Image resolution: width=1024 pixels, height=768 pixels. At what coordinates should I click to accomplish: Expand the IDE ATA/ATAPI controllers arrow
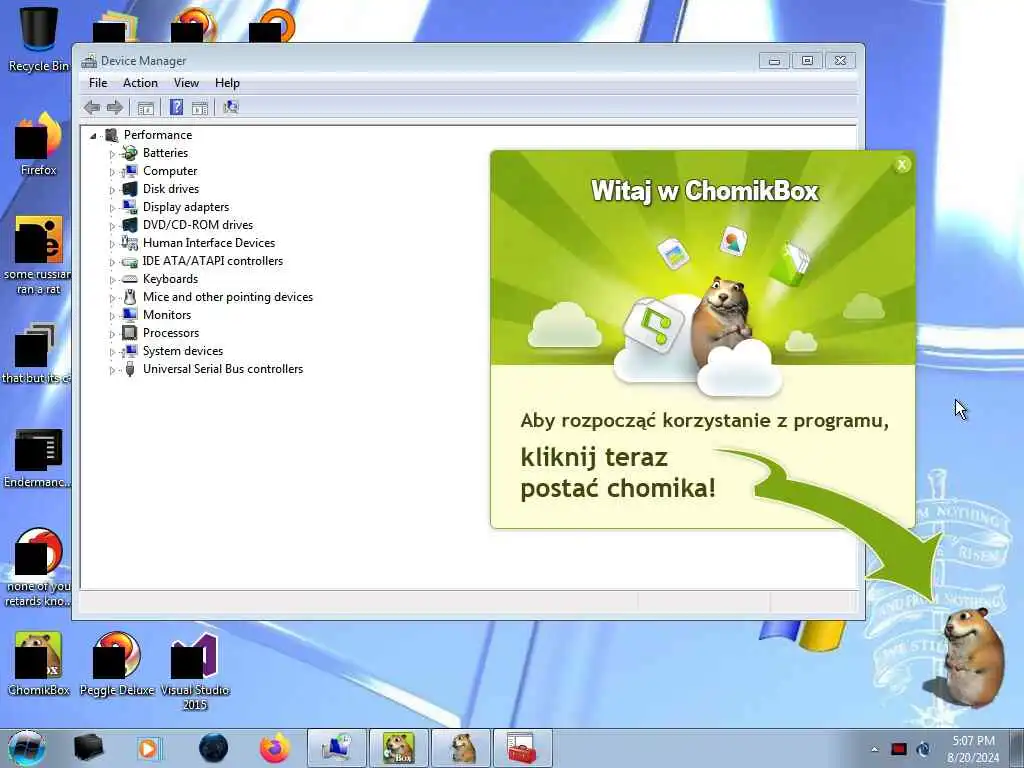[112, 262]
